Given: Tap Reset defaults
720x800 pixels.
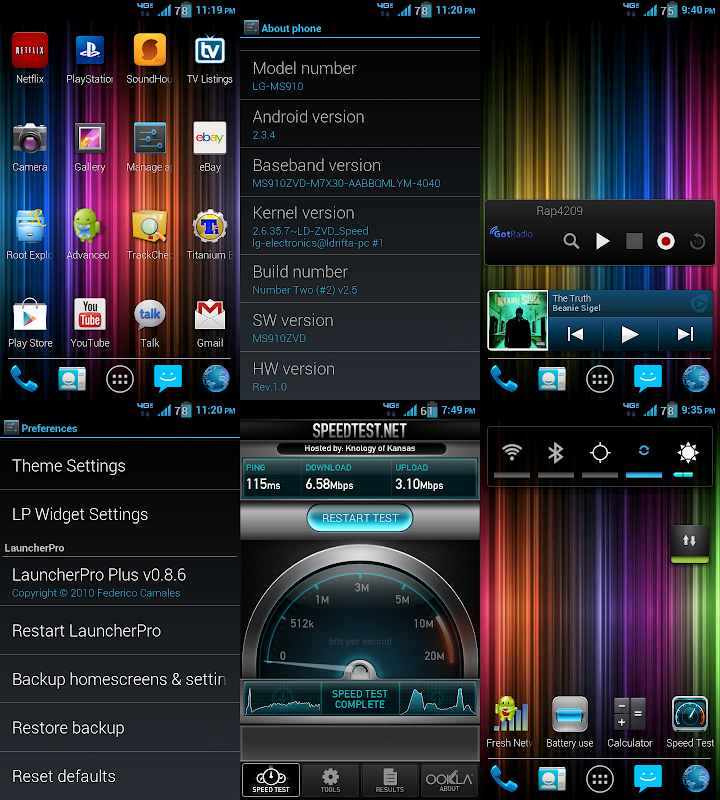Looking at the screenshot, I should click(120, 776).
